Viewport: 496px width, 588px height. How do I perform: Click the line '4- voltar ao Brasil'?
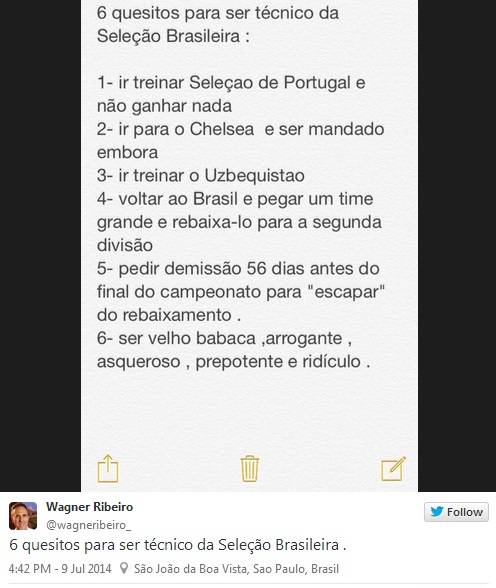(x=167, y=199)
